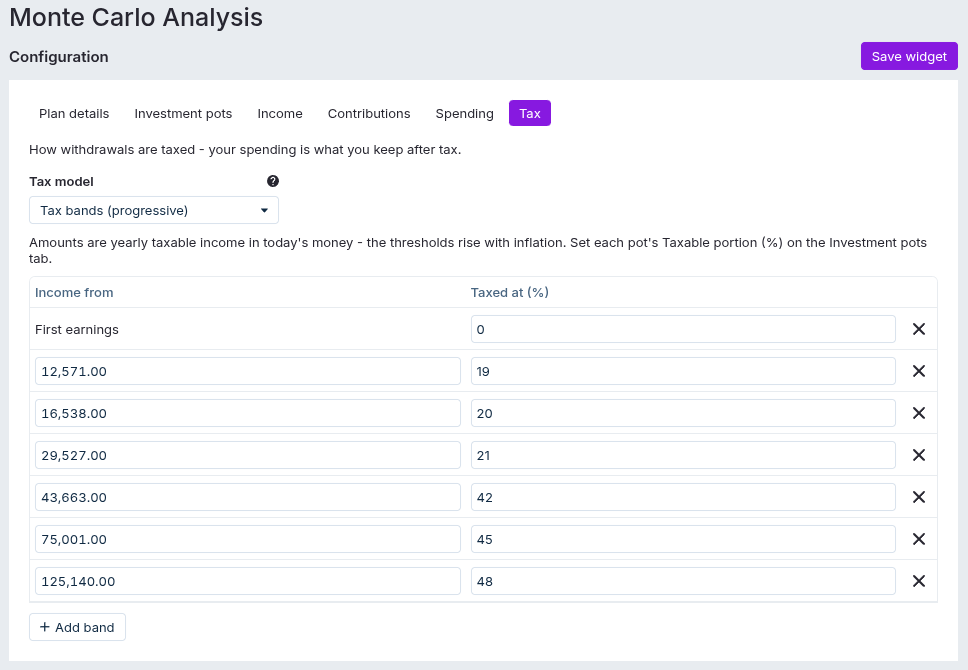The width and height of the screenshot is (968, 670).
Task: Switch to the Plan details tab
Action: [74, 114]
